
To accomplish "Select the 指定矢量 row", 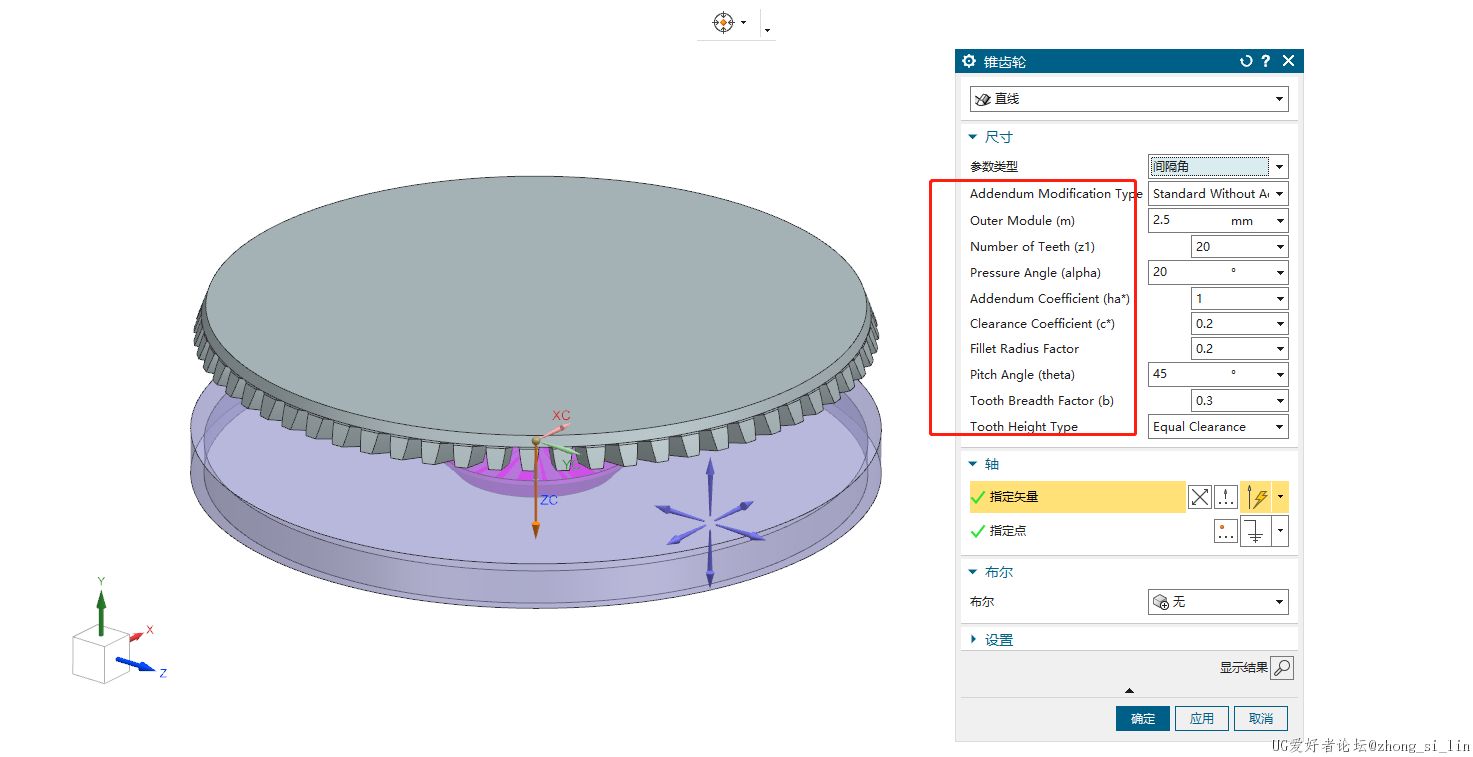I will click(1076, 497).
